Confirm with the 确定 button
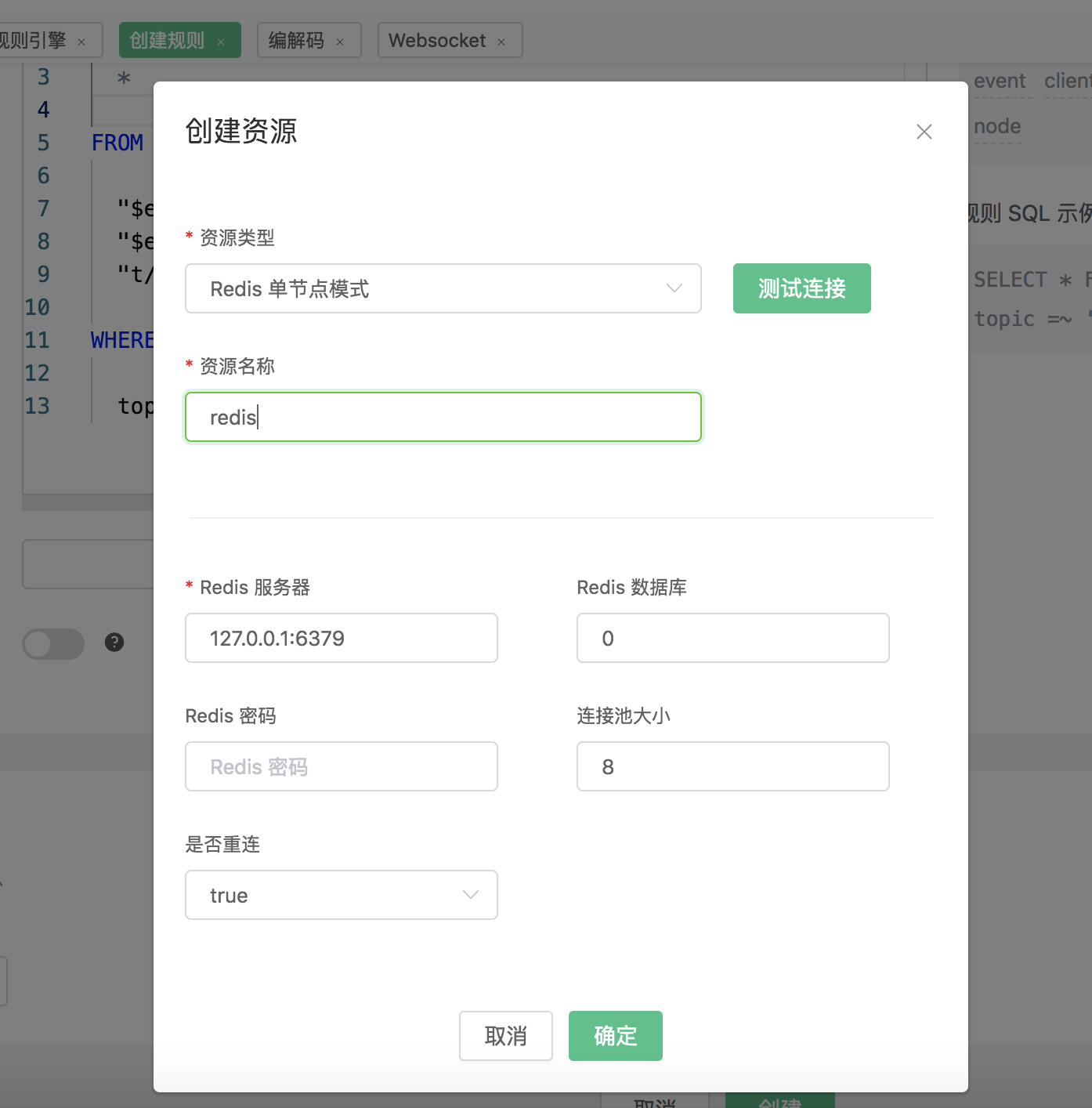 616,1036
